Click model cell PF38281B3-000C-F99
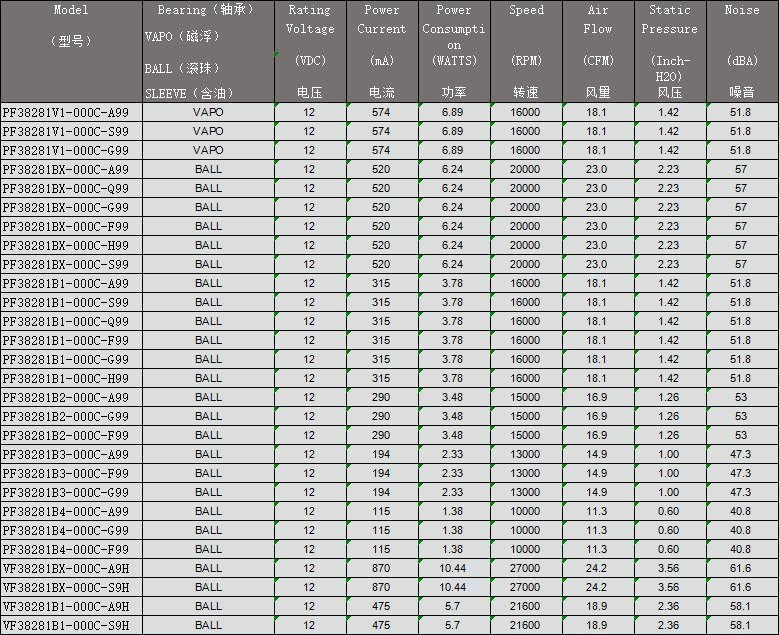 (x=70, y=473)
